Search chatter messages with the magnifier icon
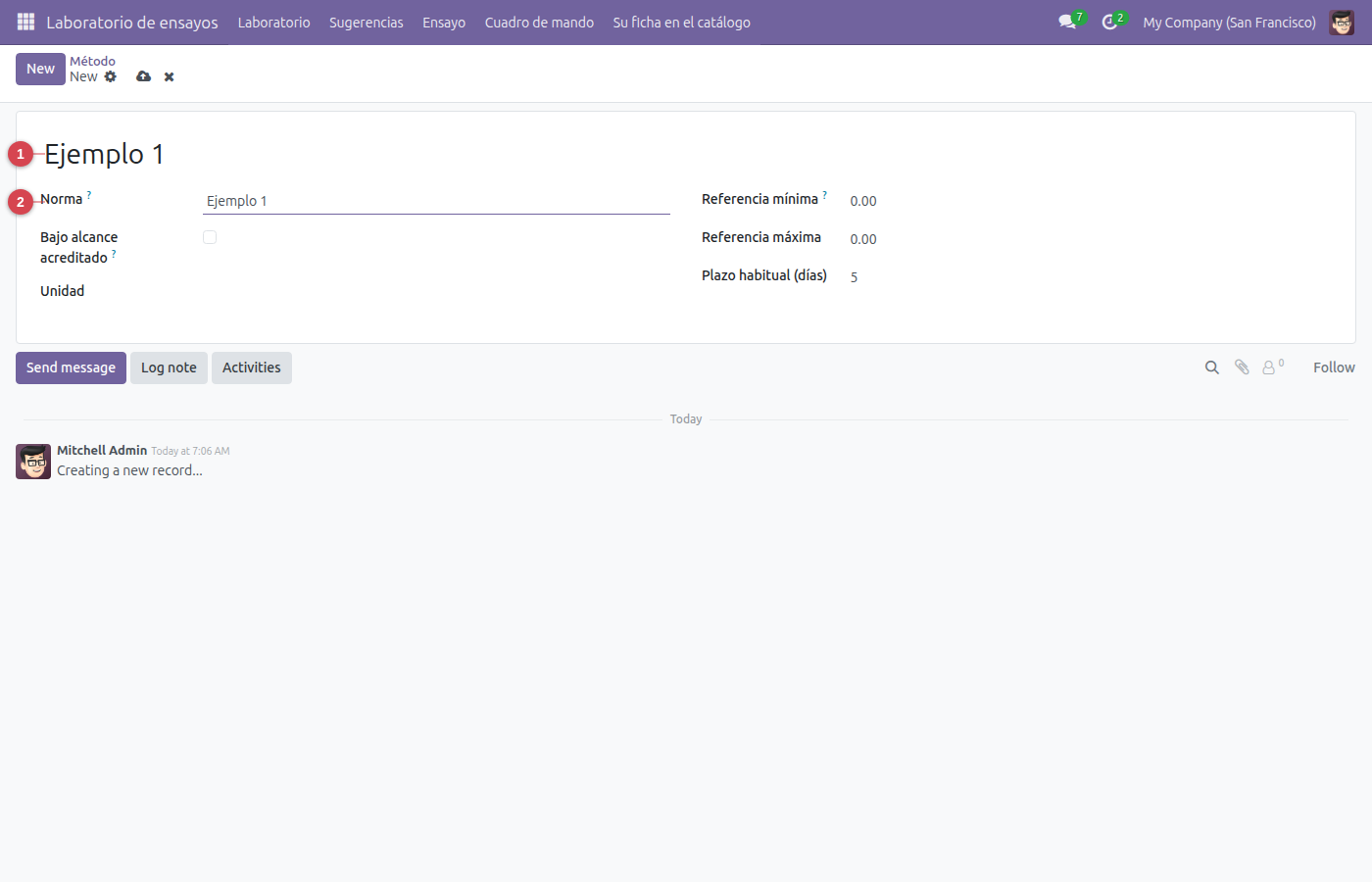Viewport: 1372px width, 882px height. (x=1212, y=367)
